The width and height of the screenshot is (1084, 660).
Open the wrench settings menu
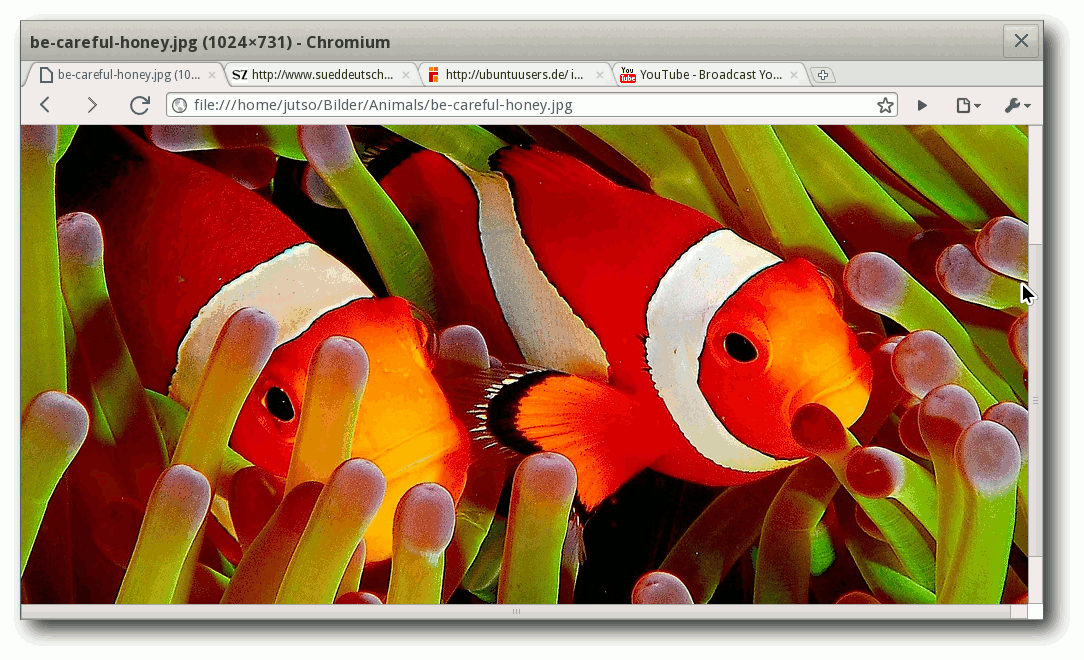click(x=1016, y=105)
